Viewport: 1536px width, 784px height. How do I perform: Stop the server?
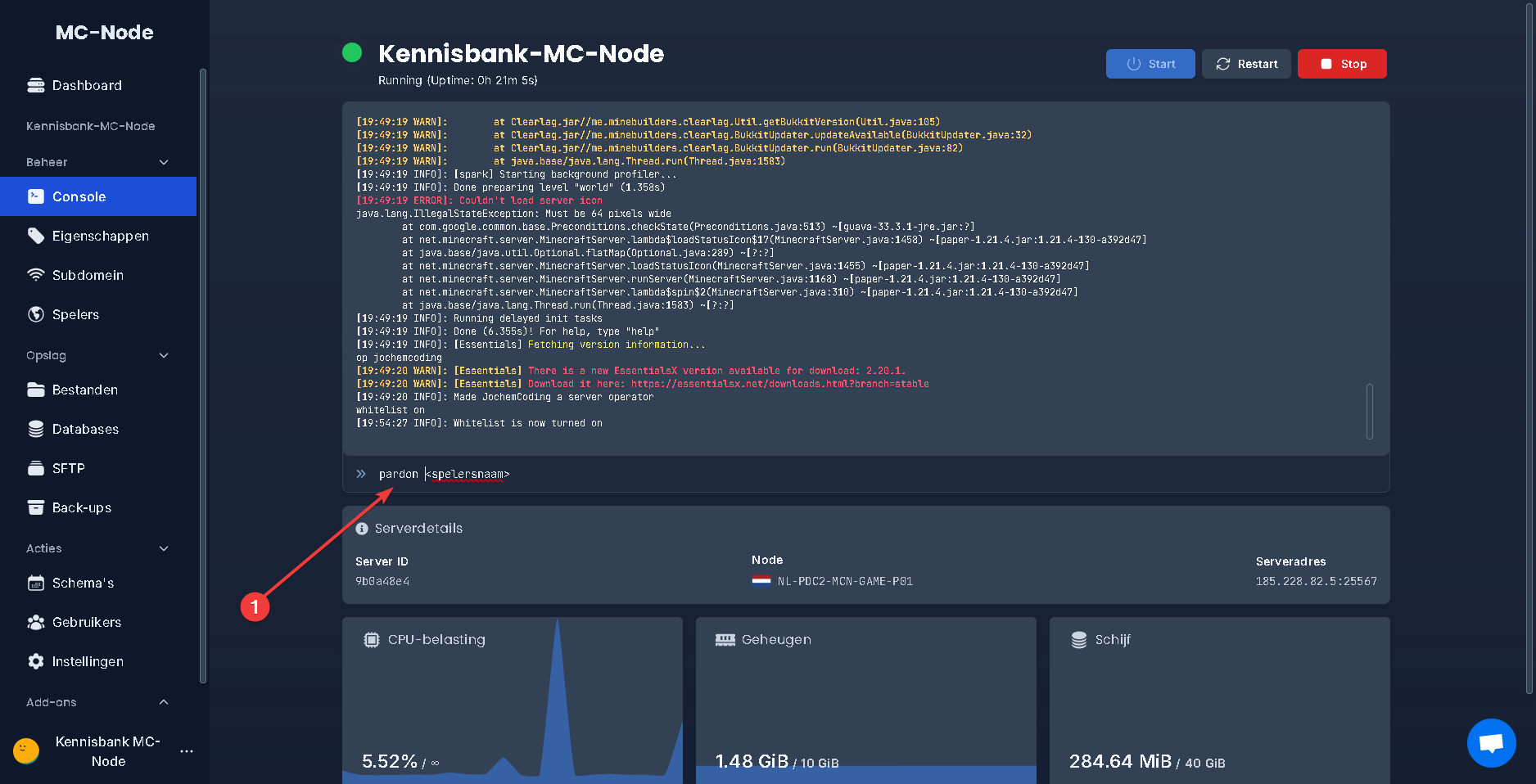(1342, 64)
